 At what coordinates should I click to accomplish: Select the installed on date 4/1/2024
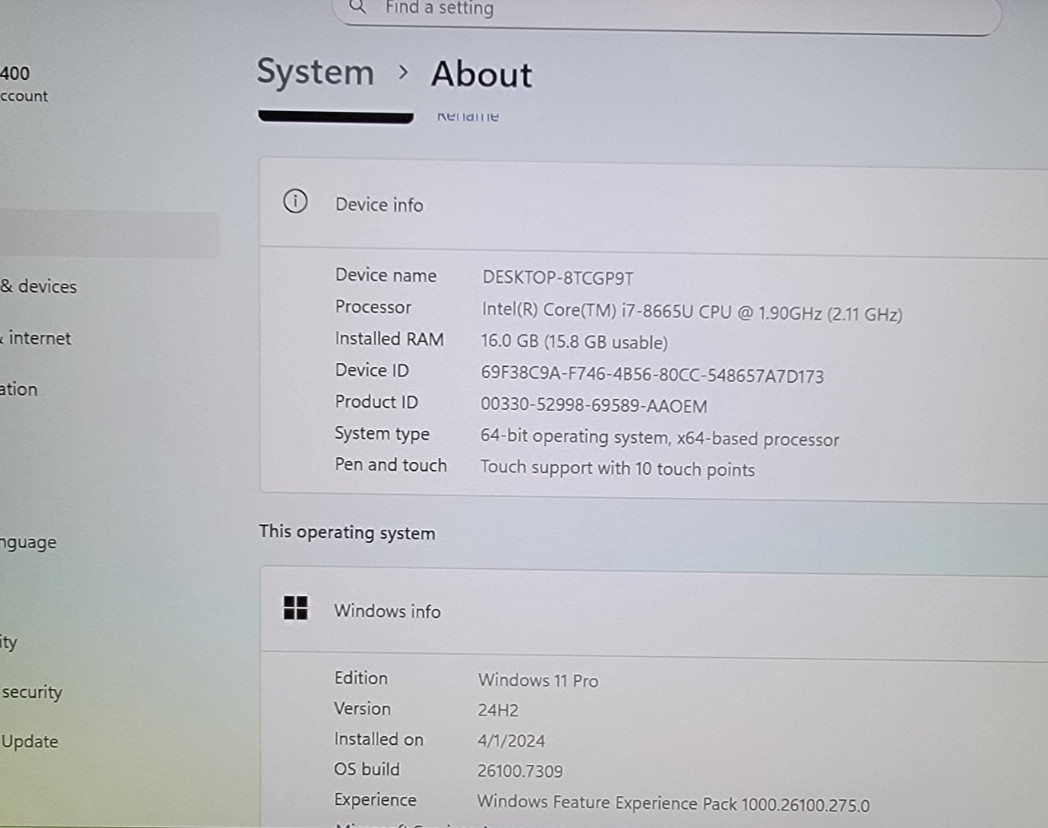511,741
